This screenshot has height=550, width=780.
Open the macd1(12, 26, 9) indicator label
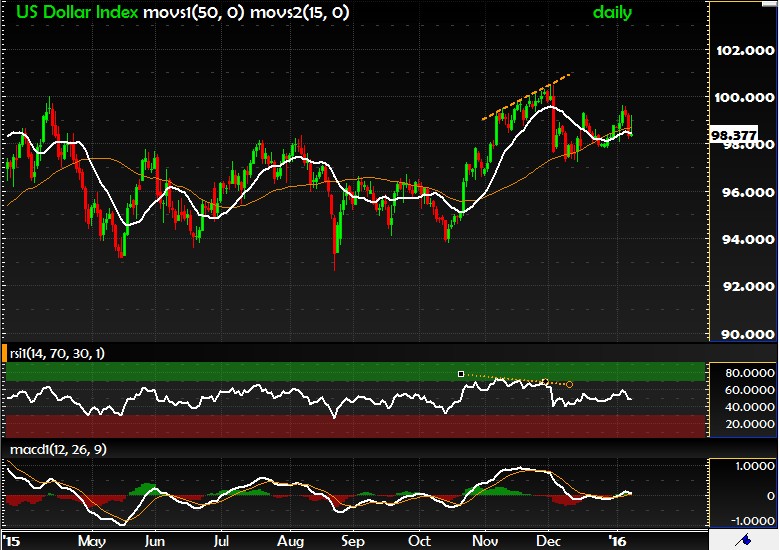[x=58, y=449]
